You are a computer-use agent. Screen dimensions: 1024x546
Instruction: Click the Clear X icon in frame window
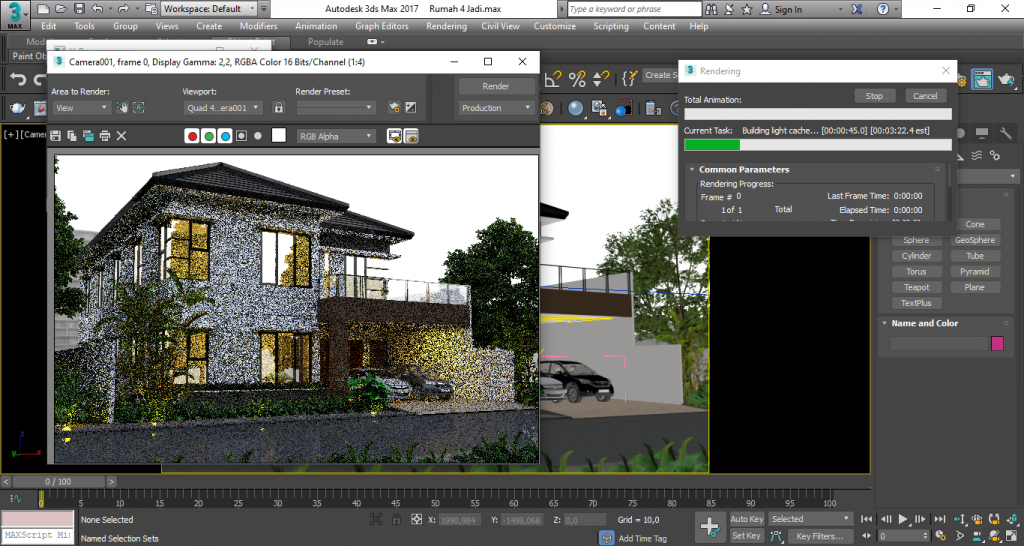click(x=121, y=136)
